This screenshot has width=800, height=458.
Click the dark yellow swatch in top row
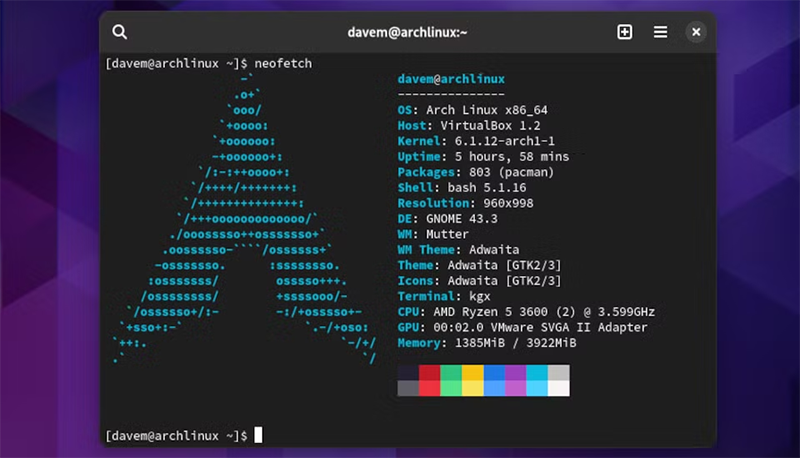point(473,372)
